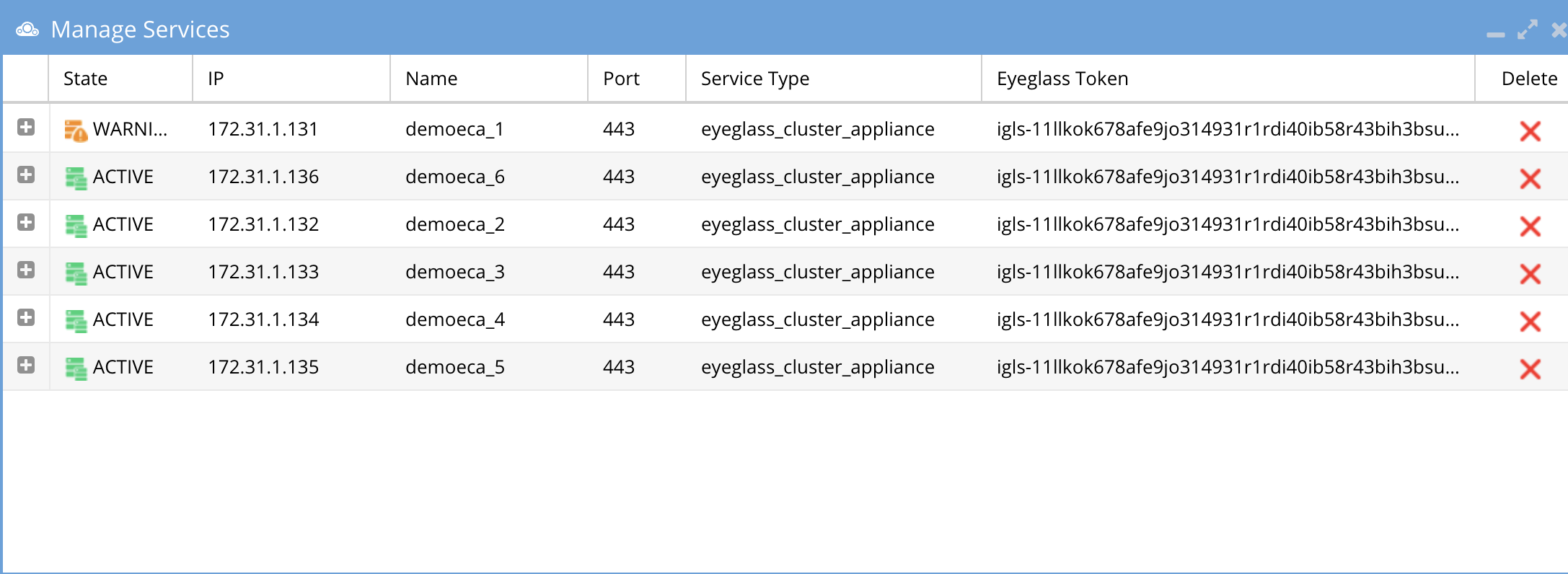Viewport: 1568px width, 574px height.
Task: Click the Eyeglass token of demoeca_4
Action: pyautogui.click(x=1228, y=319)
